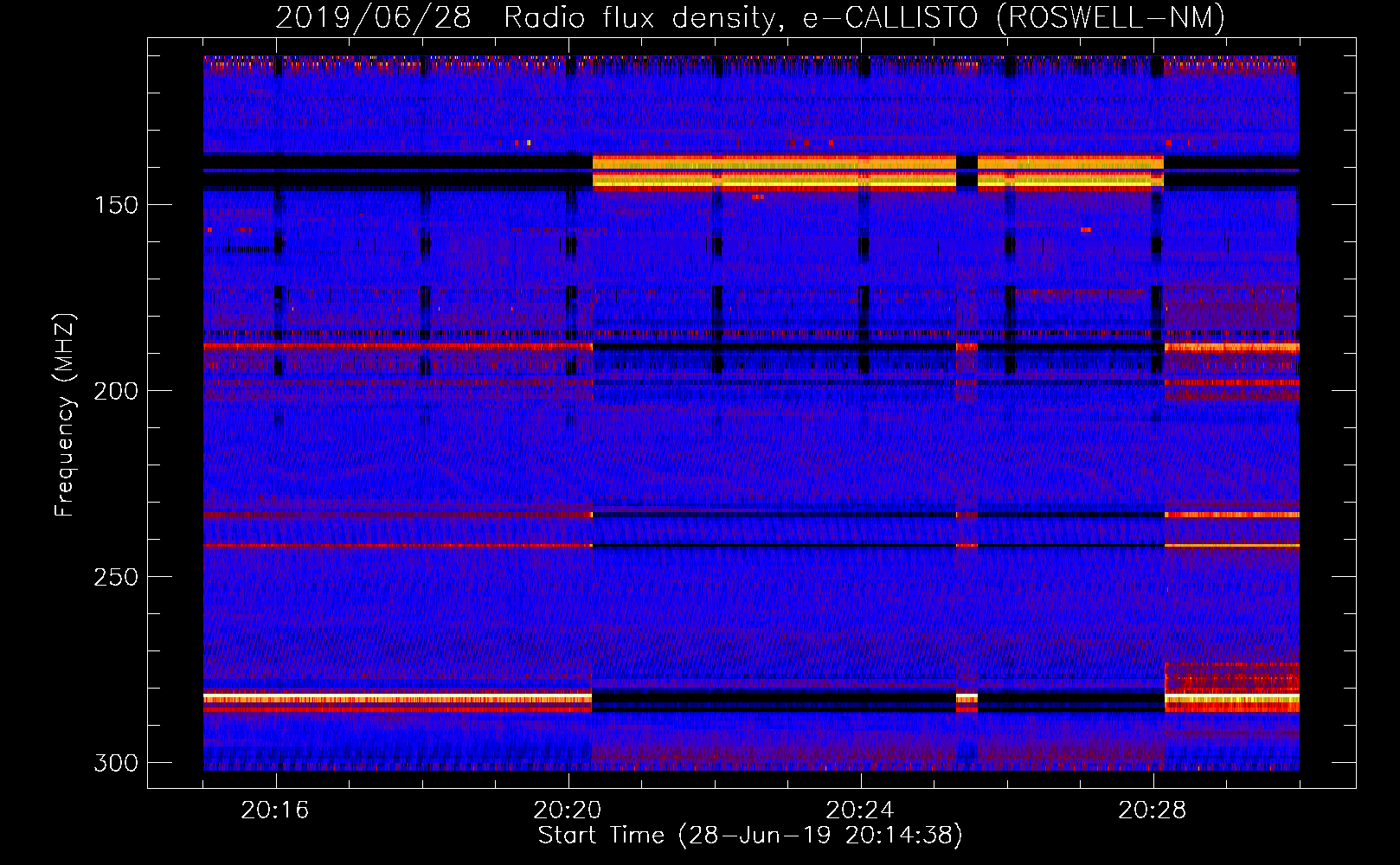Select the 200 frequency tick label

(116, 391)
